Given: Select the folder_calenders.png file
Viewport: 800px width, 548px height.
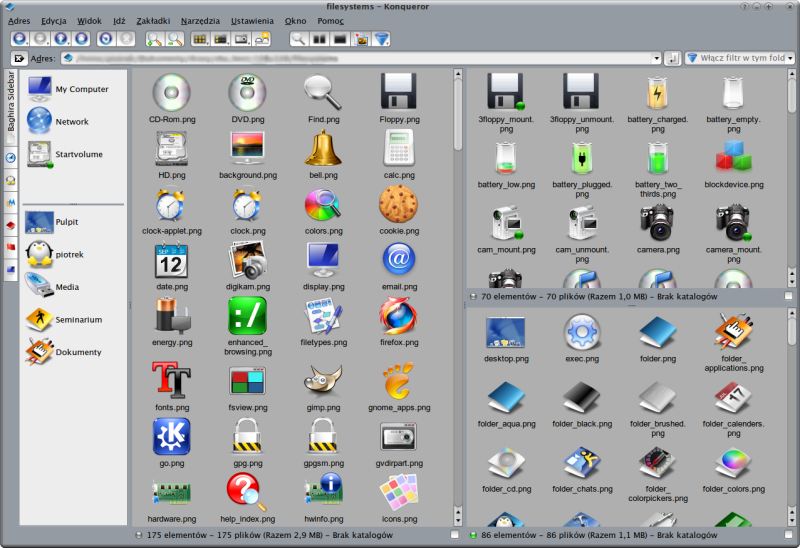Looking at the screenshot, I should [x=734, y=408].
